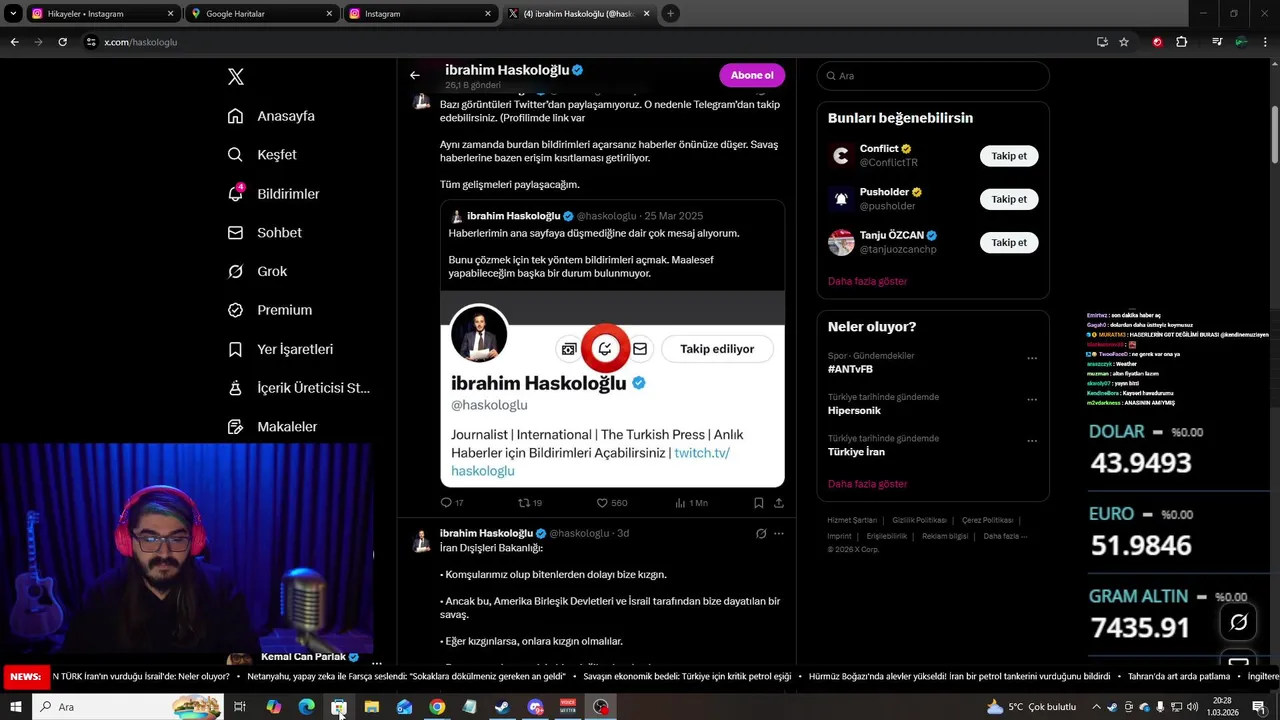Viewport: 1280px width, 720px height.
Task: Open more menu on İran Dışişleri post
Action: click(x=779, y=534)
